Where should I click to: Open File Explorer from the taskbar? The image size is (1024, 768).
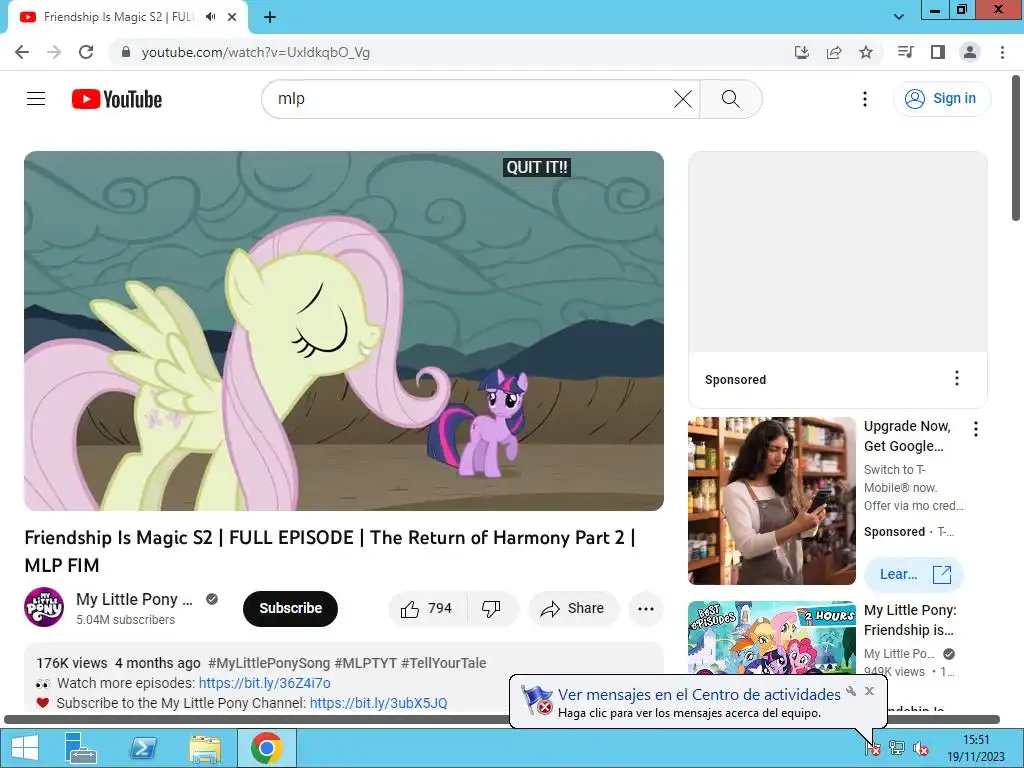point(205,748)
